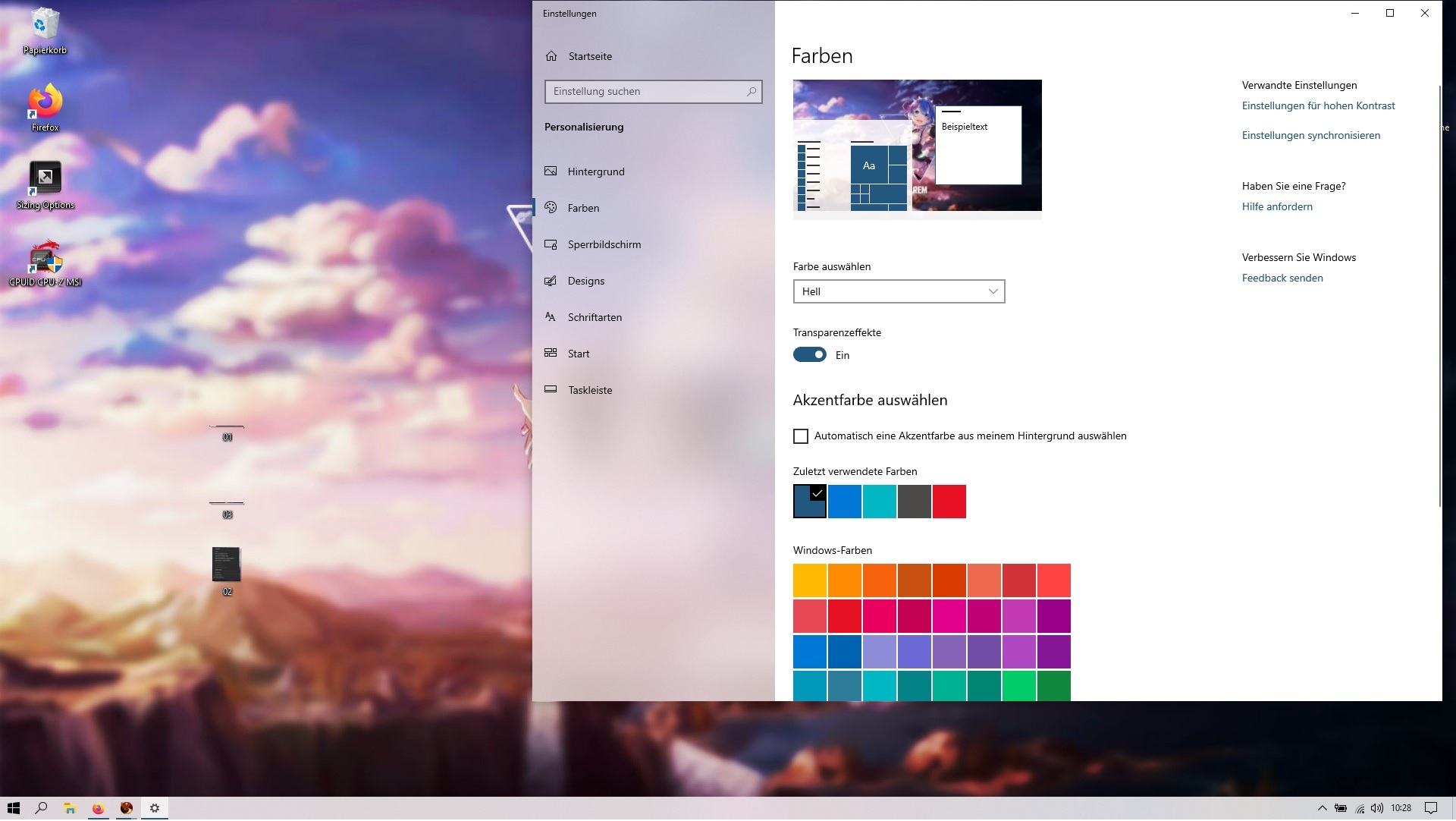The width and height of the screenshot is (1456, 821).
Task: Open taskbar search magnifier
Action: tap(41, 808)
